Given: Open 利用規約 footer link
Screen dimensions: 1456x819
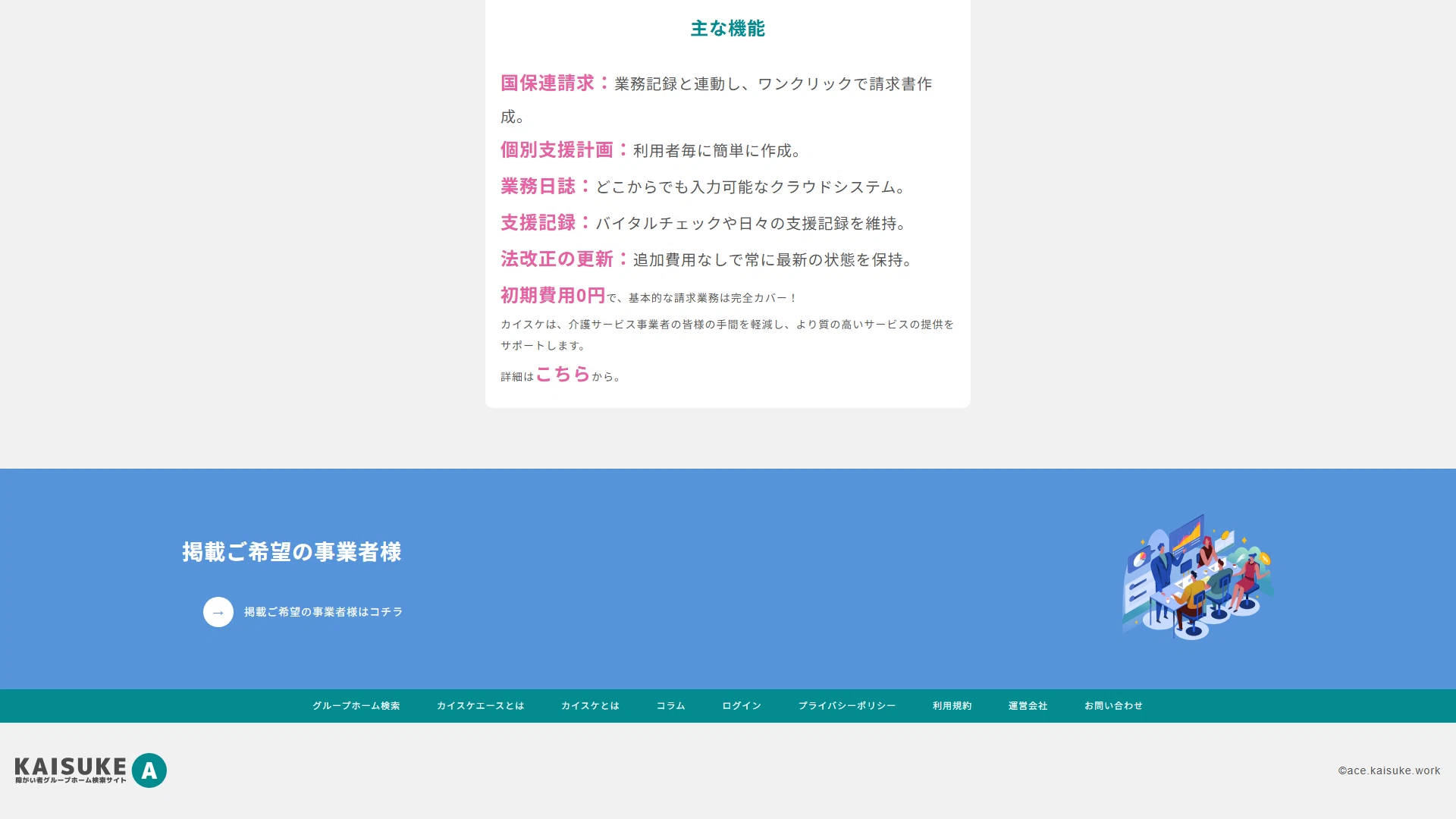Looking at the screenshot, I should point(952,706).
